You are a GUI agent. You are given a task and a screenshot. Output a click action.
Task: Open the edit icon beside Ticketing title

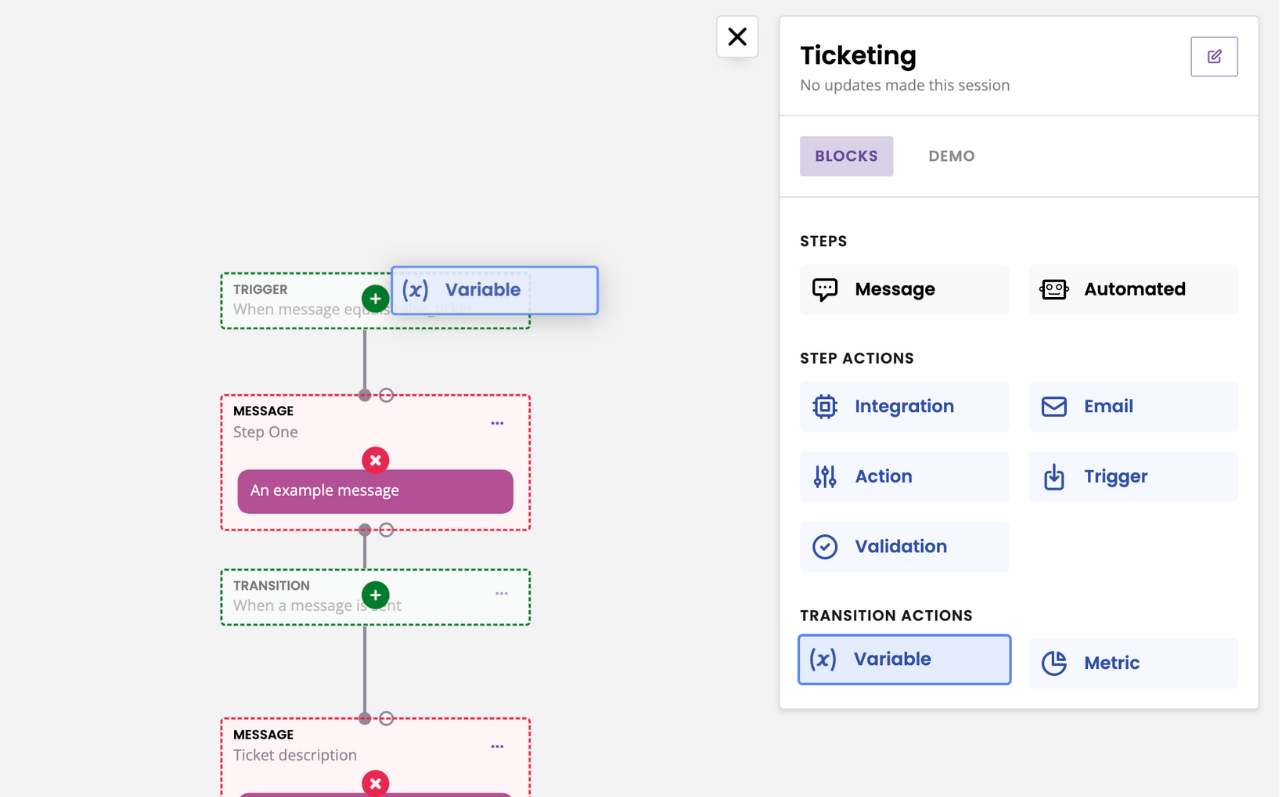click(1213, 56)
